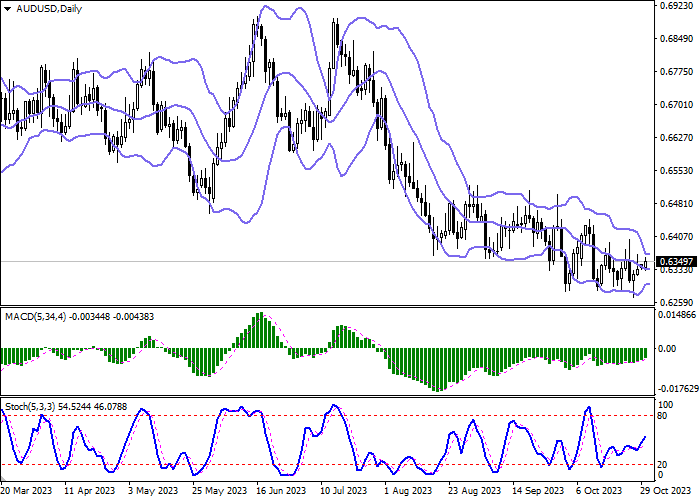The width and height of the screenshot is (700, 500).
Task: Click the AUDUSD,Daily chart title
Action: point(49,9)
